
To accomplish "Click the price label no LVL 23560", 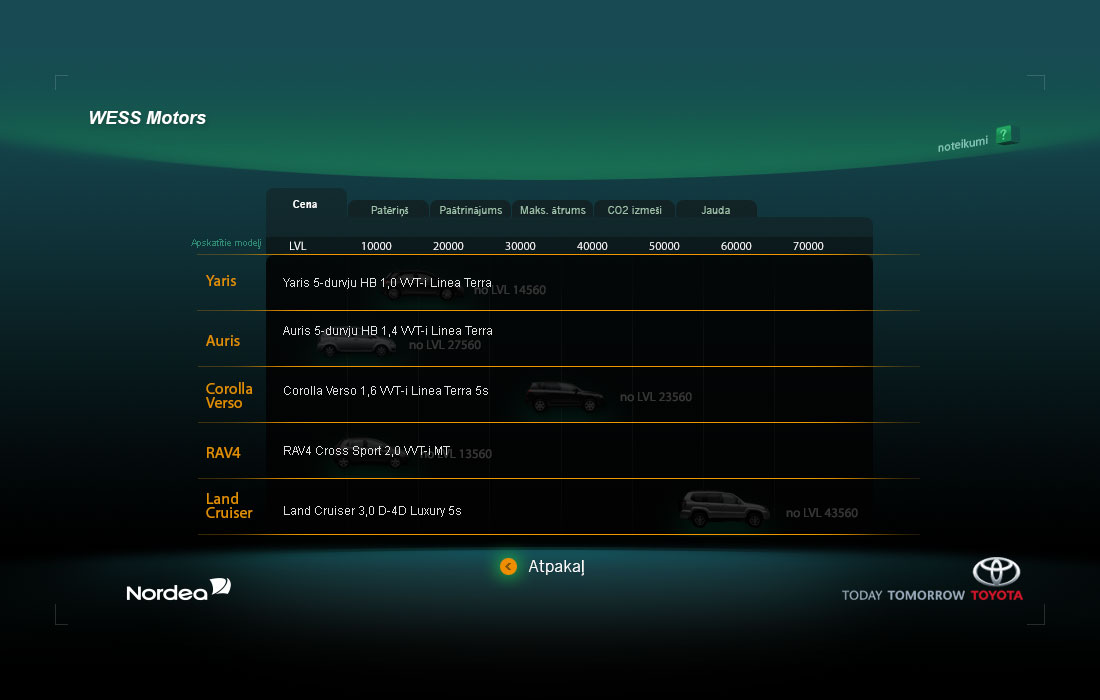I will (656, 397).
